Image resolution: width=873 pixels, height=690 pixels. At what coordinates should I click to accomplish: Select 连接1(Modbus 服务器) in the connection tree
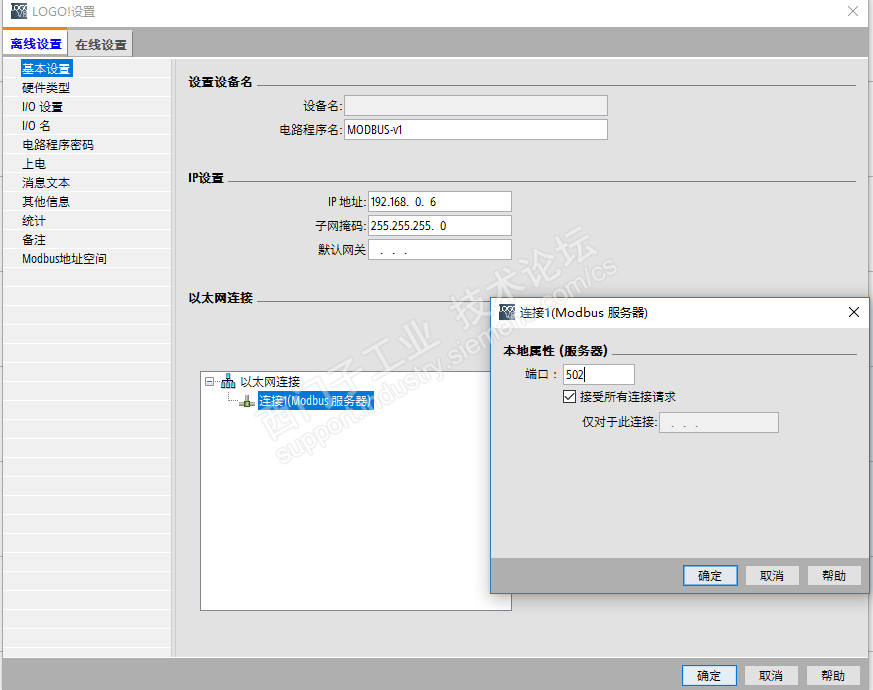click(x=315, y=401)
